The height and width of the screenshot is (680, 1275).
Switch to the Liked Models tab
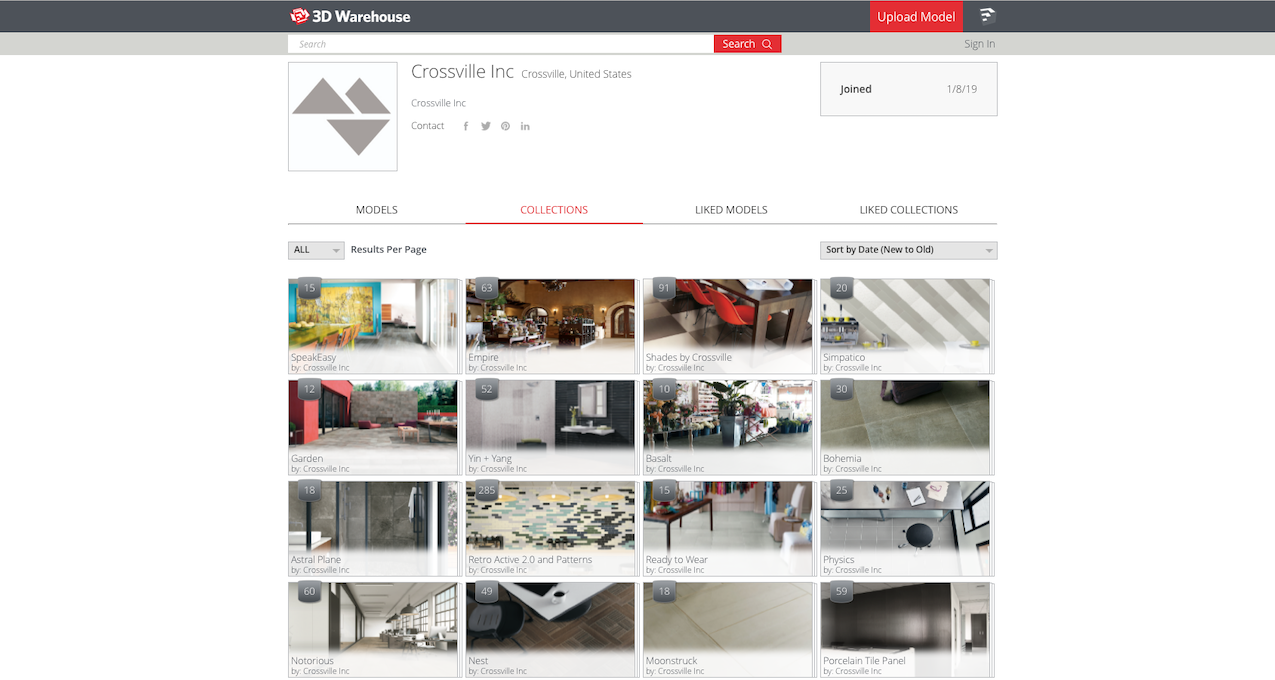731,210
